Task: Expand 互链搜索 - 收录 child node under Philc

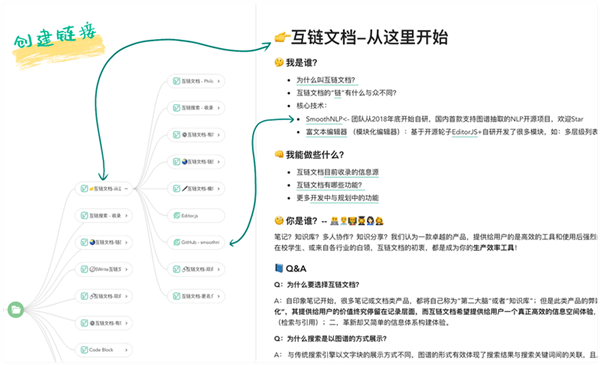Action: click(x=218, y=108)
